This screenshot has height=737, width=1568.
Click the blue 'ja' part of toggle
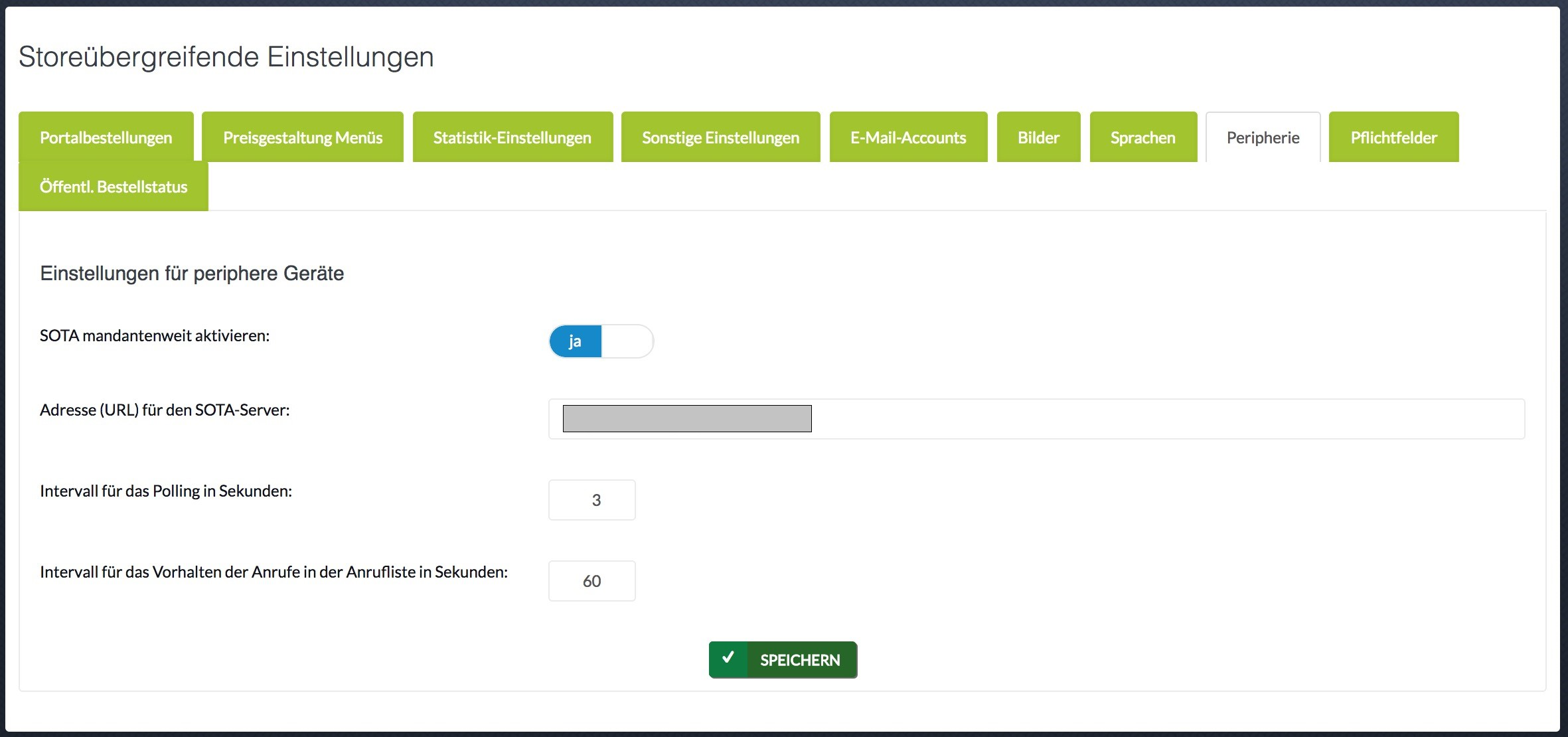click(x=575, y=341)
